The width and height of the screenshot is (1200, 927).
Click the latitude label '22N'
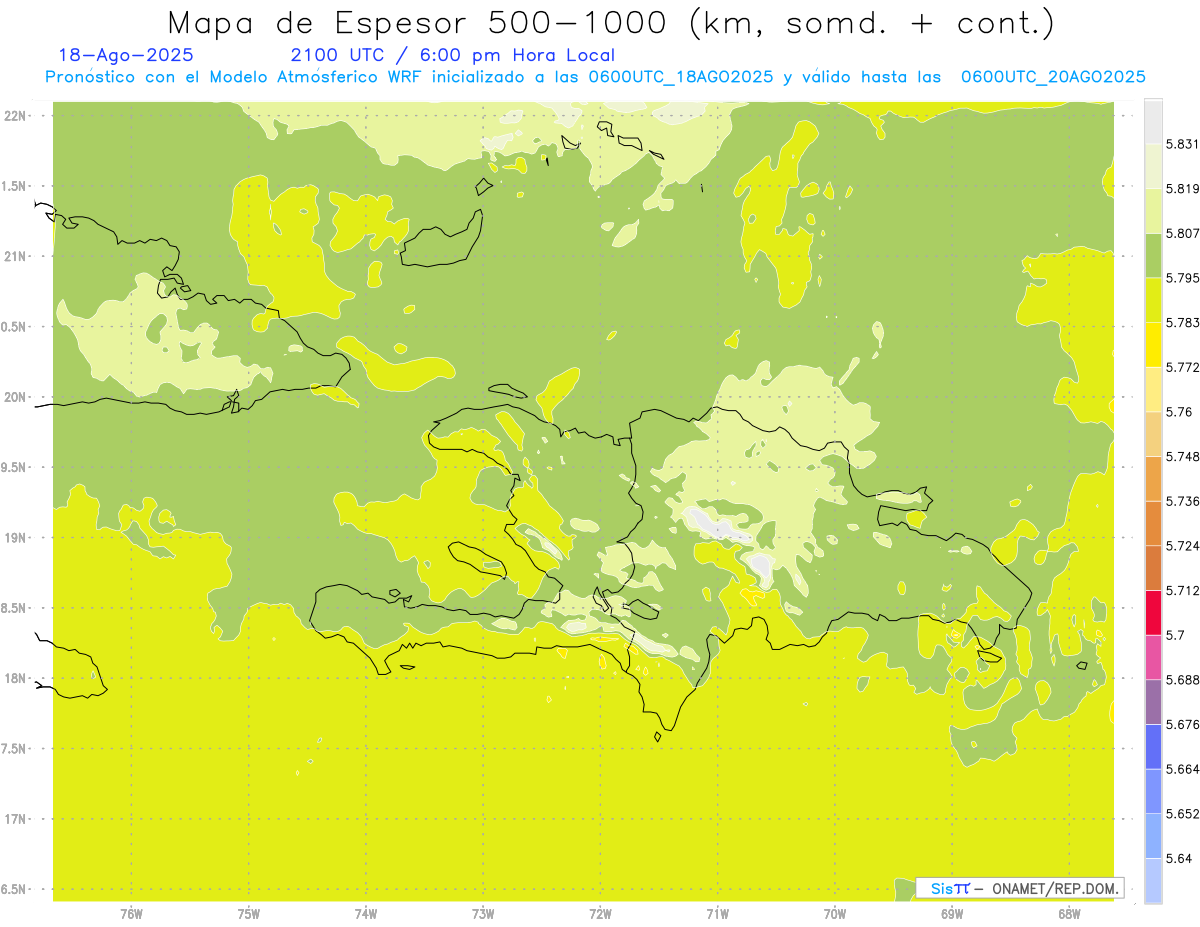(16, 116)
